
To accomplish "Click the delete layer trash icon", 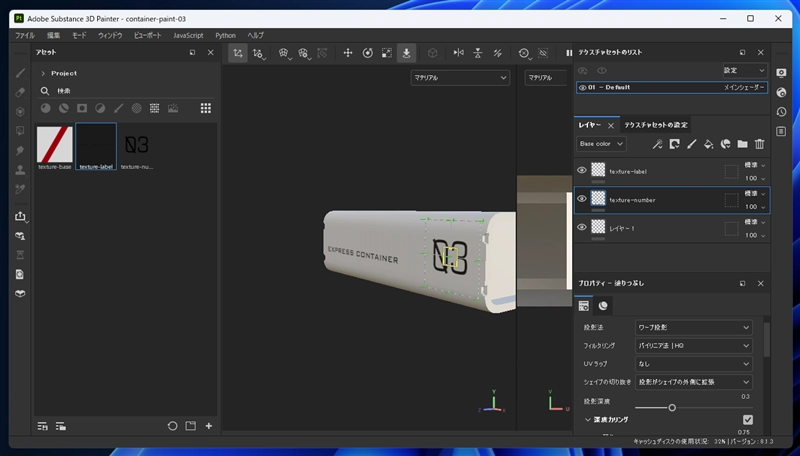I will pos(759,144).
